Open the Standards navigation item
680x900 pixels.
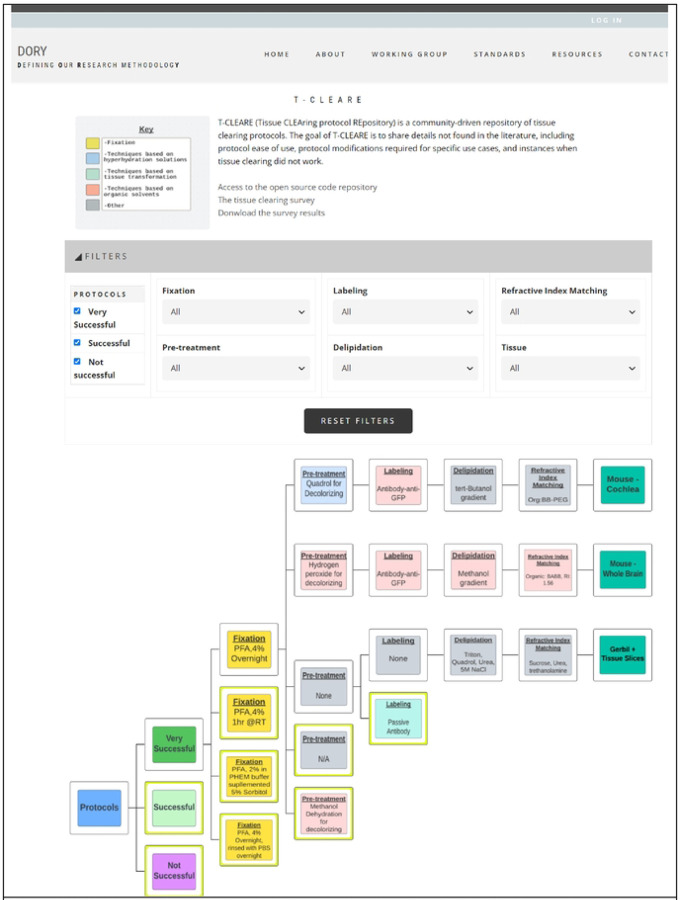[x=499, y=54]
